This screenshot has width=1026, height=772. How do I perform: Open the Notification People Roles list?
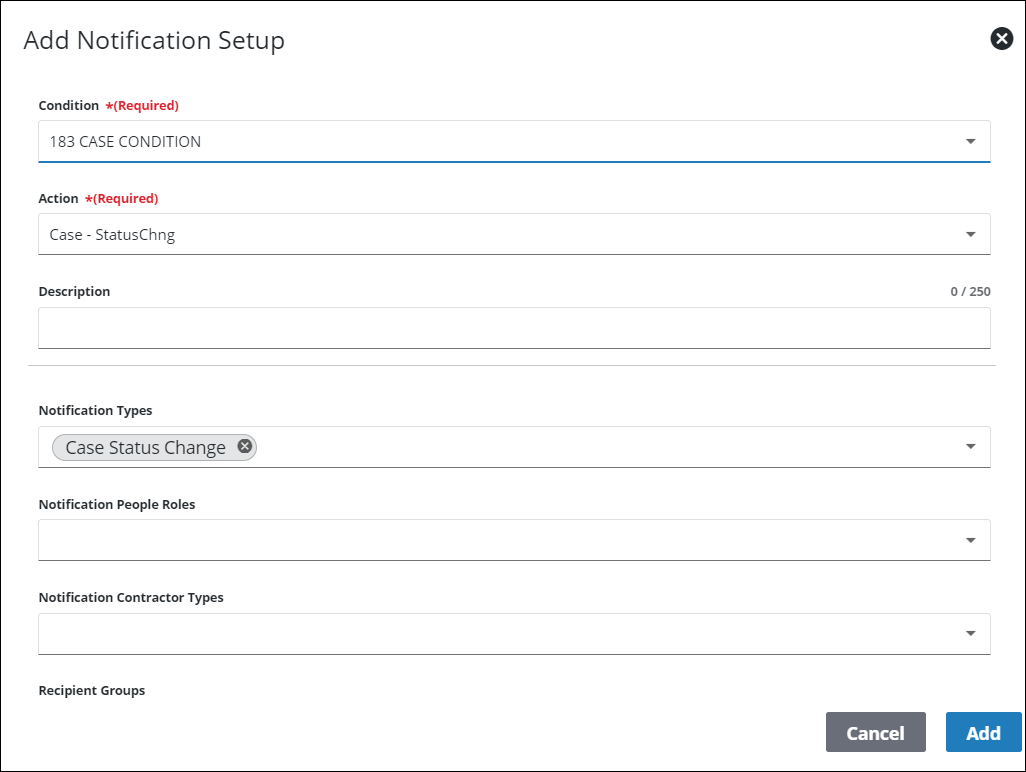500,539
